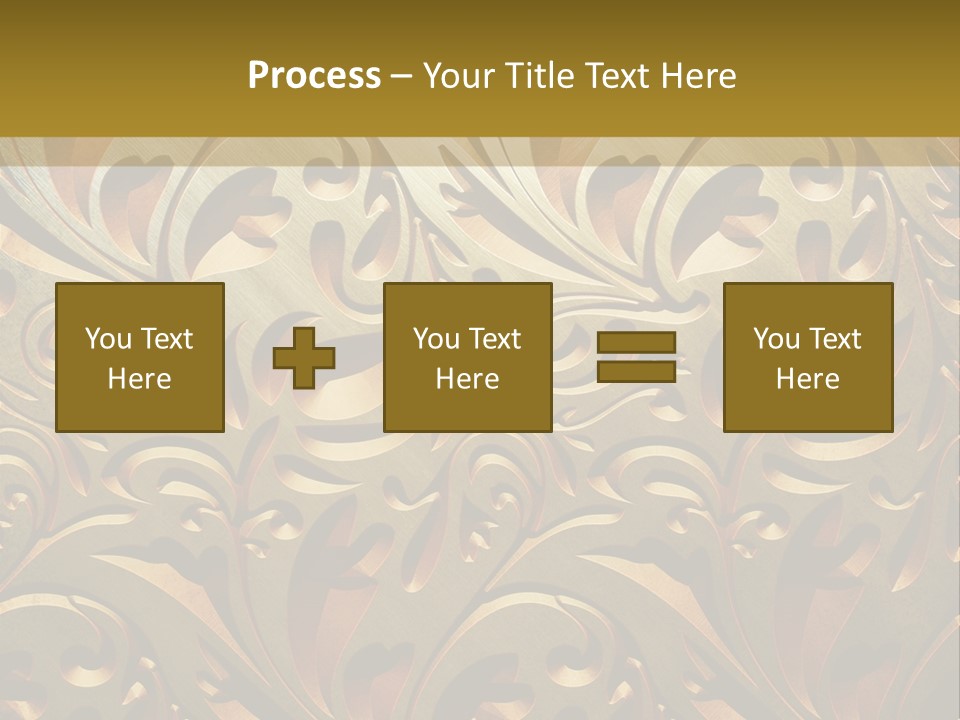
Task: Click the word 'Here' in the middle box
Action: tap(468, 379)
